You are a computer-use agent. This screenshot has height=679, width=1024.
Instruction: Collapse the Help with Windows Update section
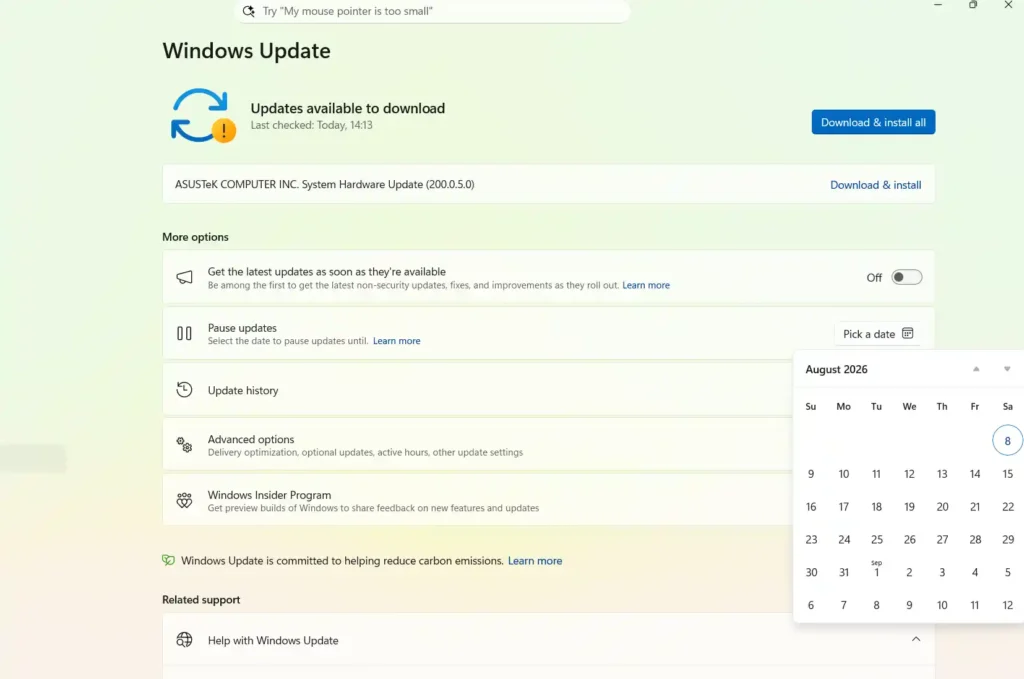pos(916,640)
